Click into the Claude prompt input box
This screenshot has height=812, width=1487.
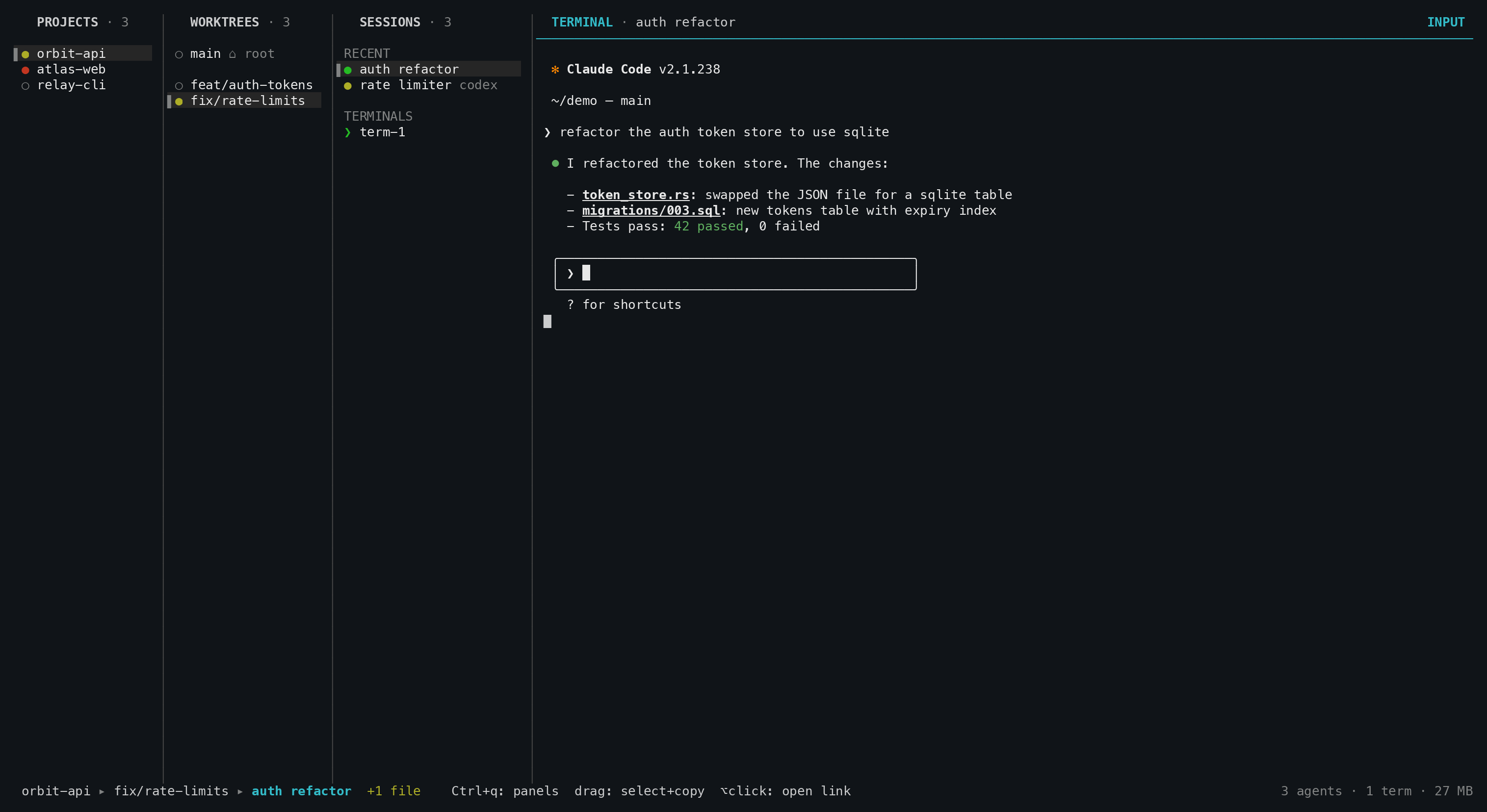pos(735,274)
